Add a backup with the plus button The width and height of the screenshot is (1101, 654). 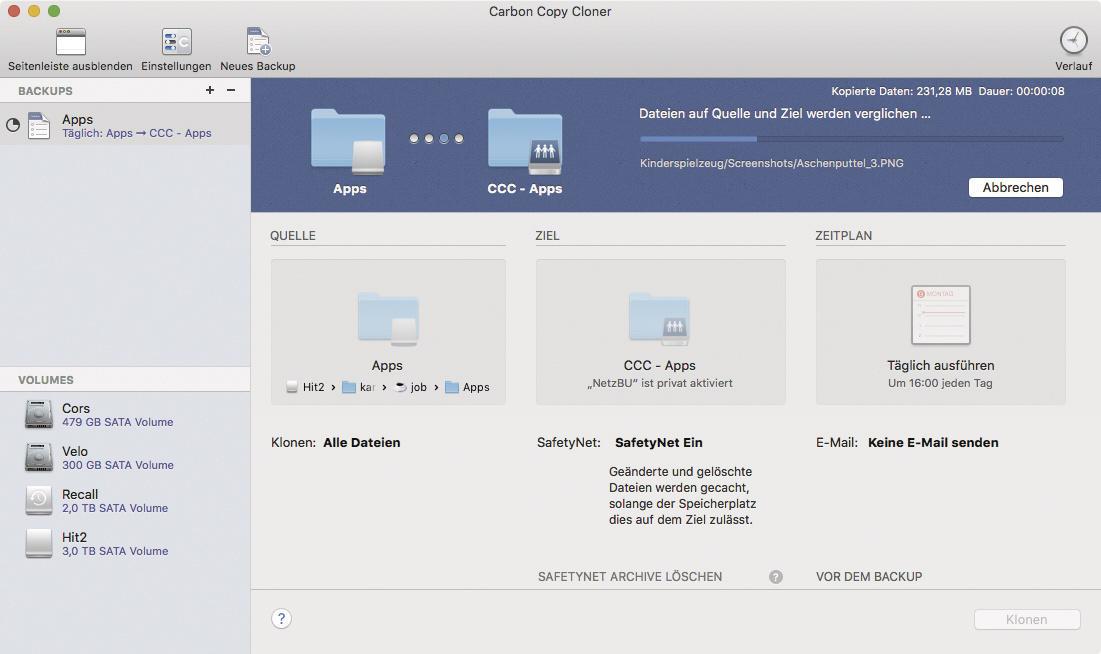pos(209,90)
